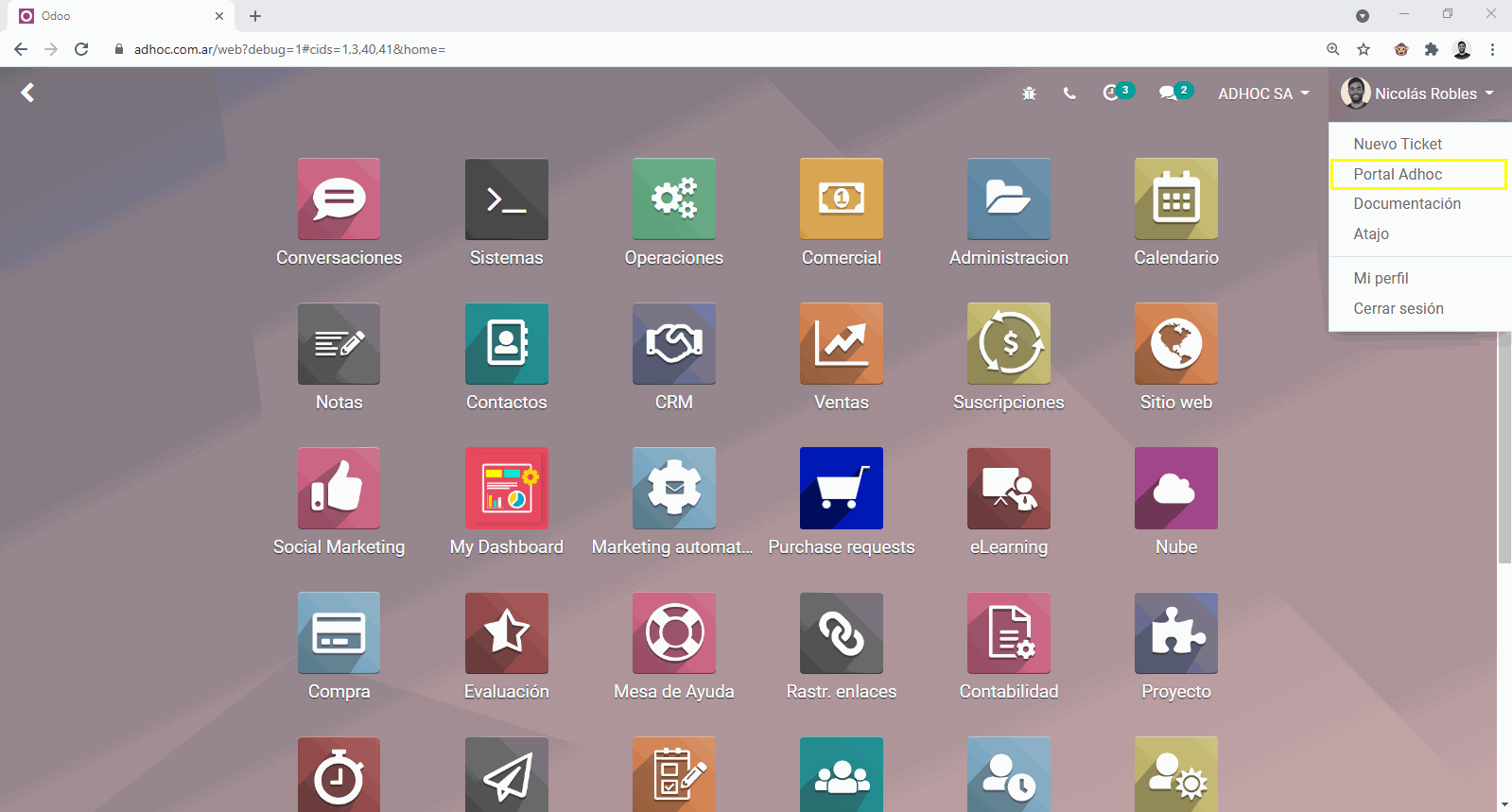Open the Suscripciones app

pos(1008,344)
